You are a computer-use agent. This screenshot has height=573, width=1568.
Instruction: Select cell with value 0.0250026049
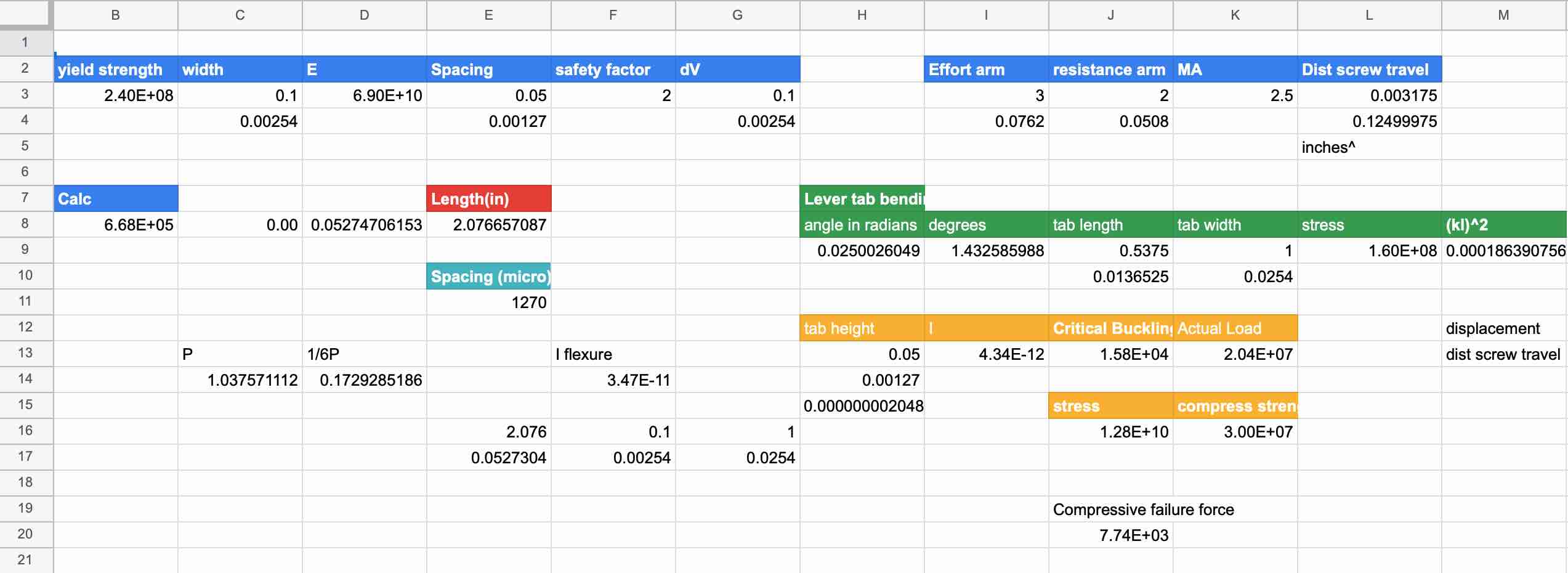[x=862, y=251]
